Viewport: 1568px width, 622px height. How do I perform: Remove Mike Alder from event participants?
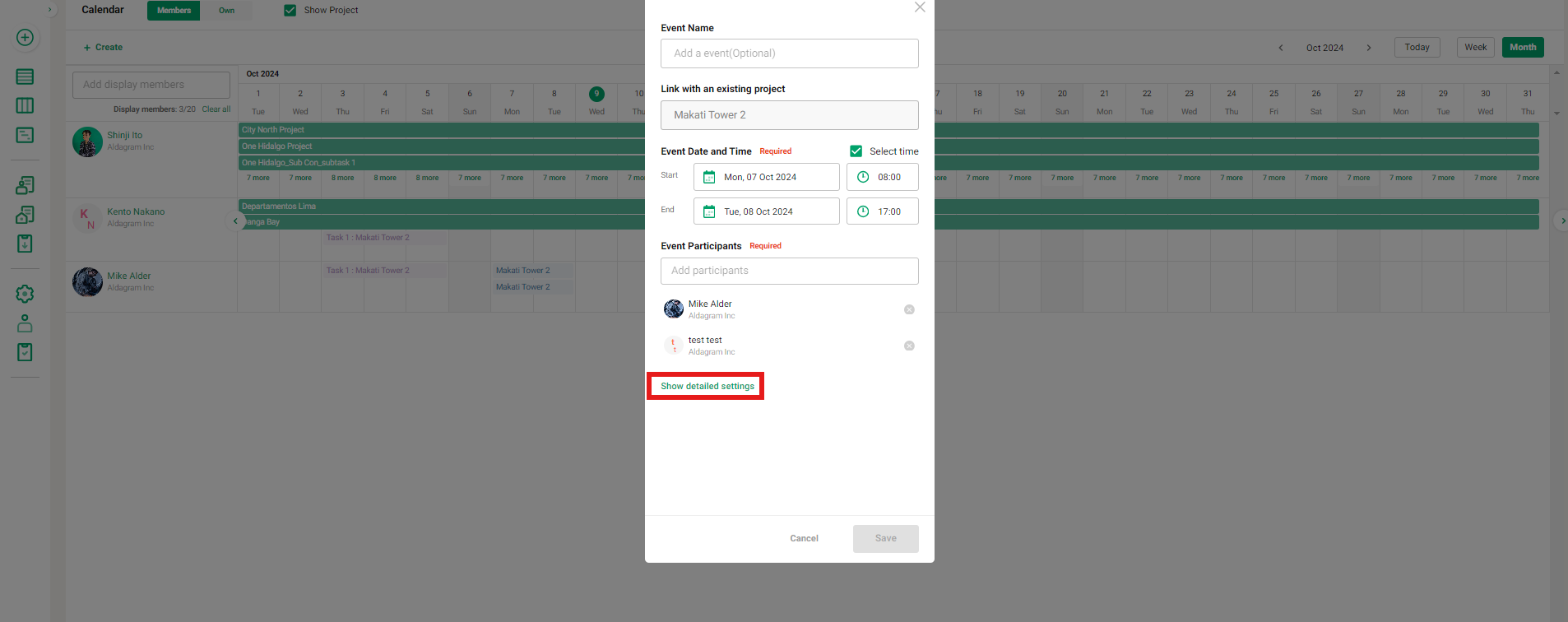909,309
